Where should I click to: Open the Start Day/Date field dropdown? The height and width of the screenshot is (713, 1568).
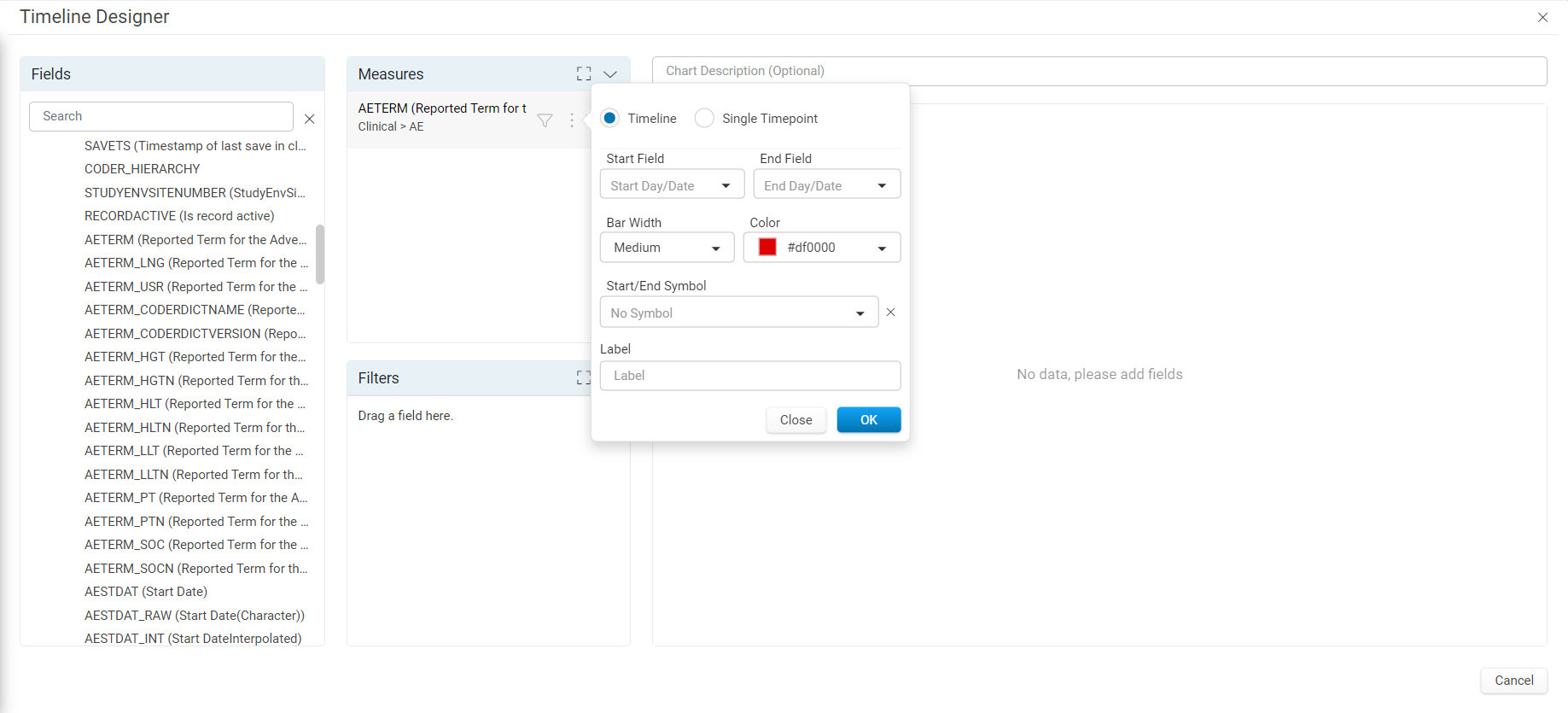click(x=672, y=185)
